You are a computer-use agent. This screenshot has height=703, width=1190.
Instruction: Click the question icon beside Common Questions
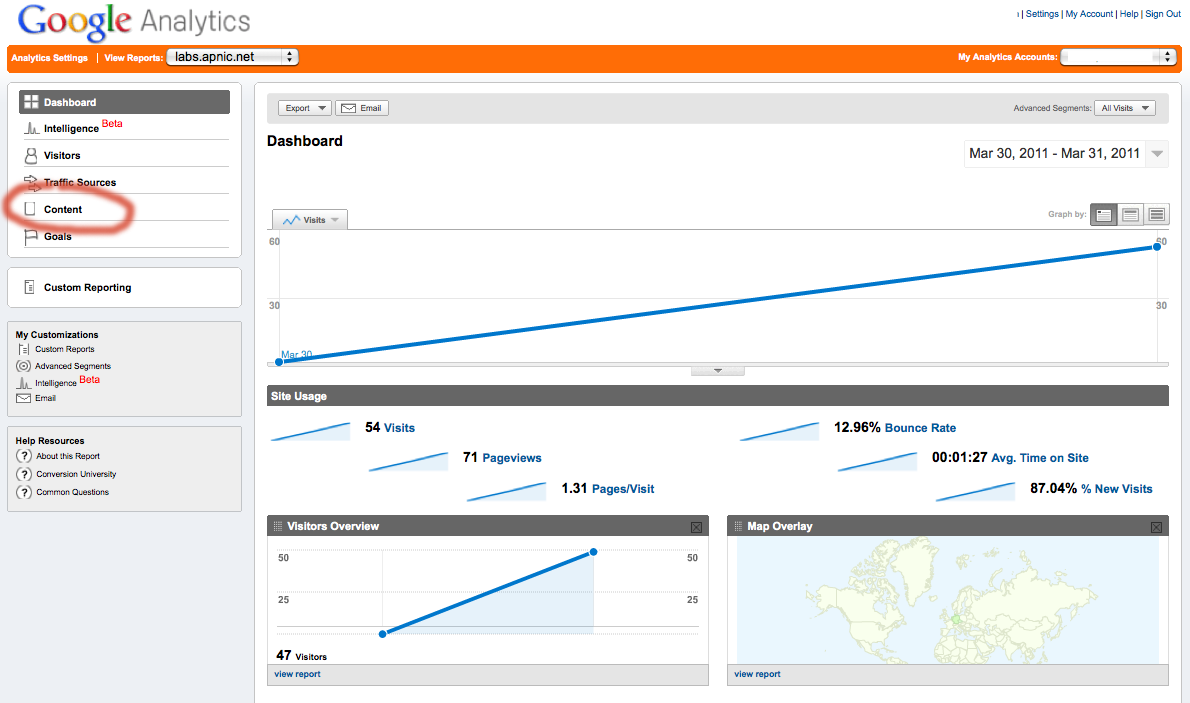pos(24,492)
